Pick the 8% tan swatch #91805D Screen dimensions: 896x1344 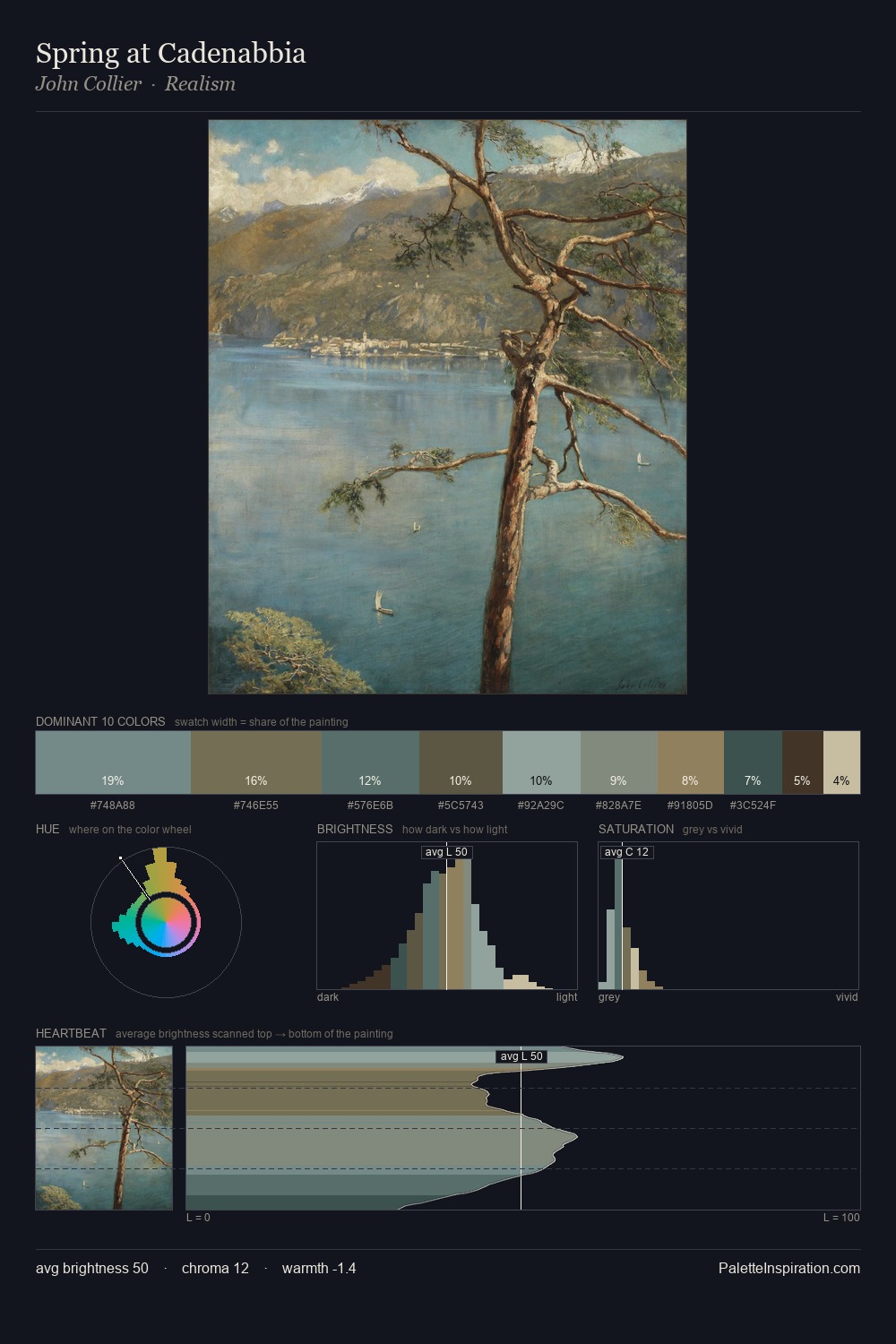[x=690, y=762]
